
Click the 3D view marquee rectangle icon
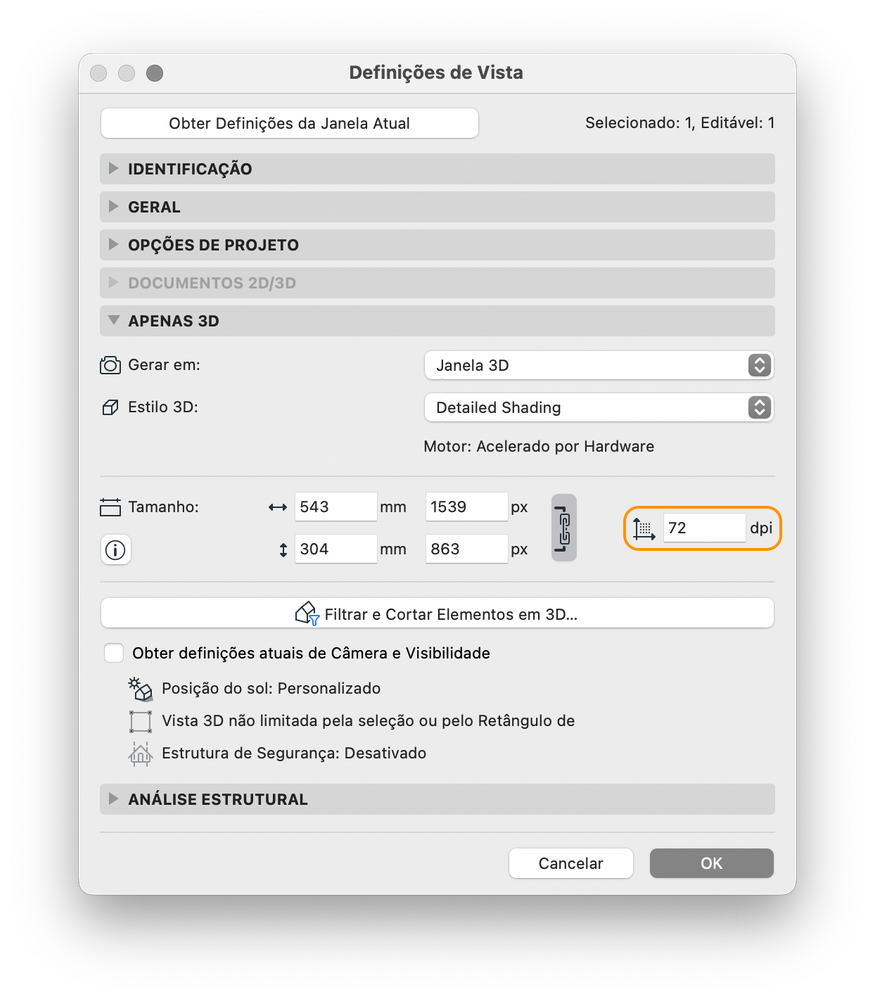(140, 721)
